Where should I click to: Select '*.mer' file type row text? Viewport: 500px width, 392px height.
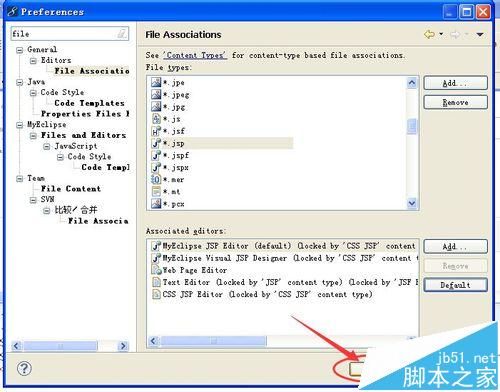coord(174,180)
